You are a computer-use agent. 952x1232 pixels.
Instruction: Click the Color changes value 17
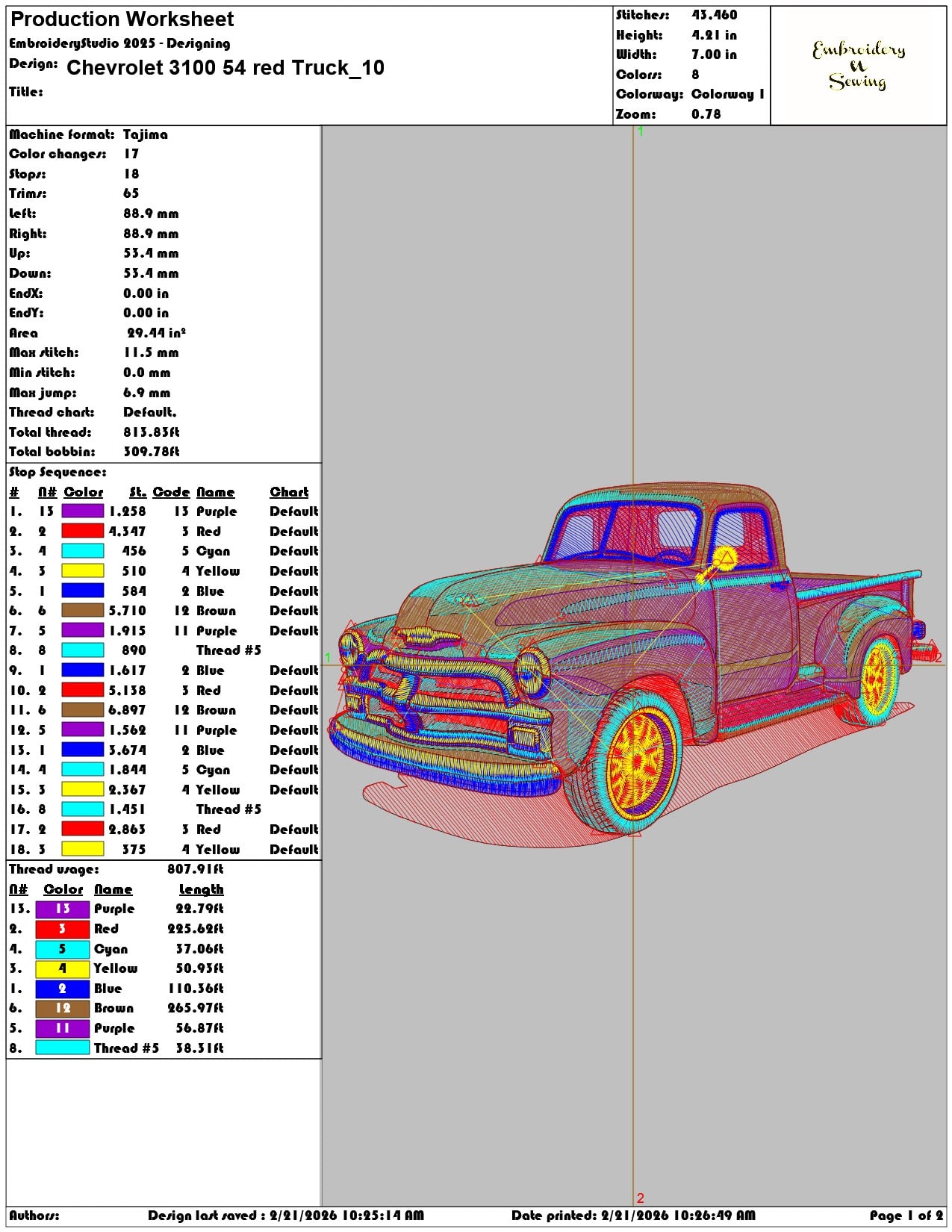pyautogui.click(x=131, y=154)
